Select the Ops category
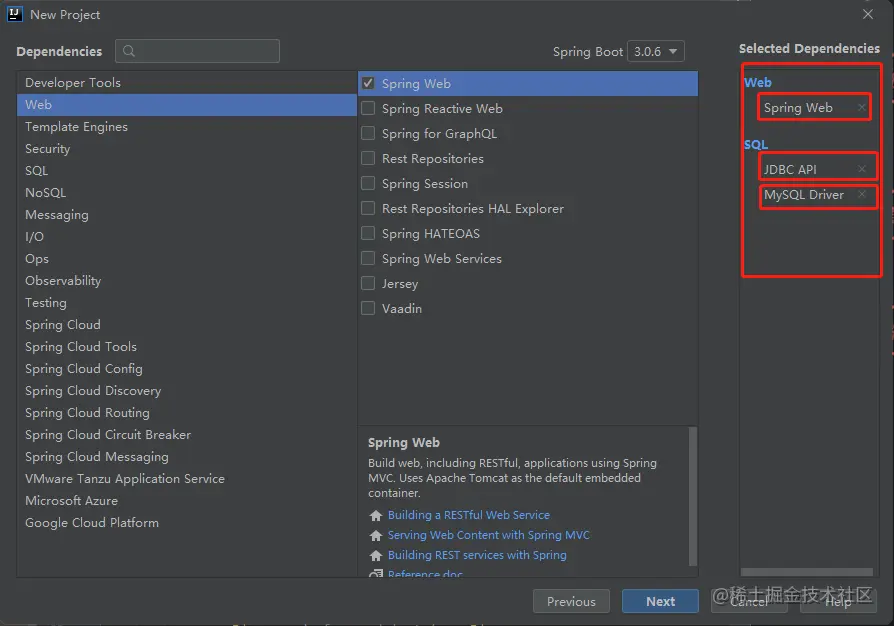The width and height of the screenshot is (894, 626). [187, 259]
